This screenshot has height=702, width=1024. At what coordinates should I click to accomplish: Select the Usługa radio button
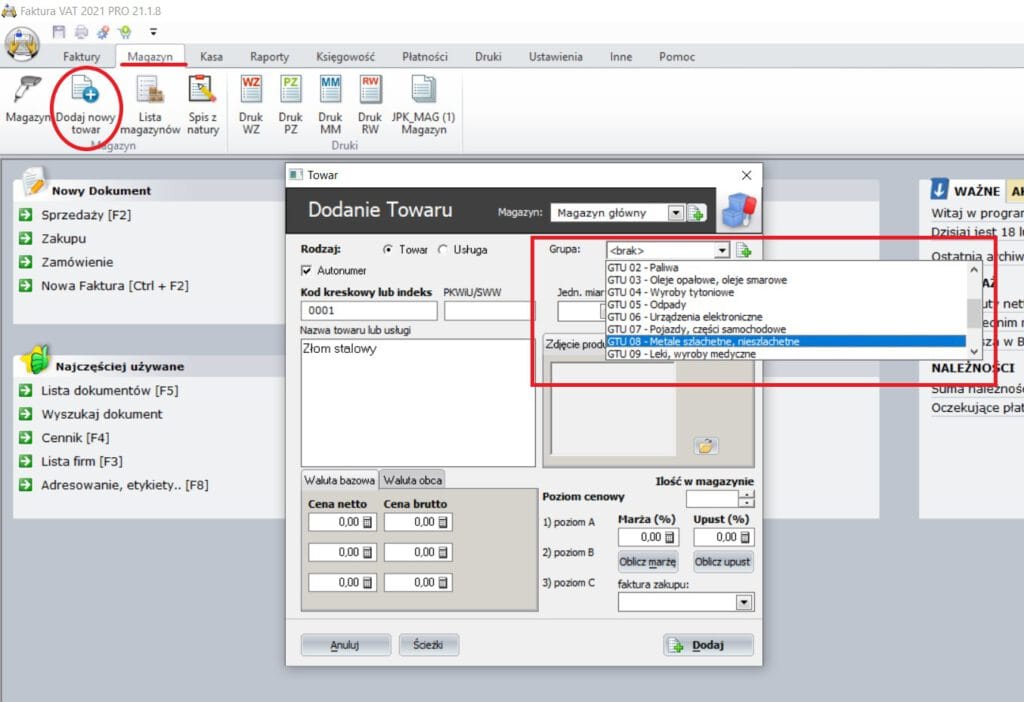point(444,250)
